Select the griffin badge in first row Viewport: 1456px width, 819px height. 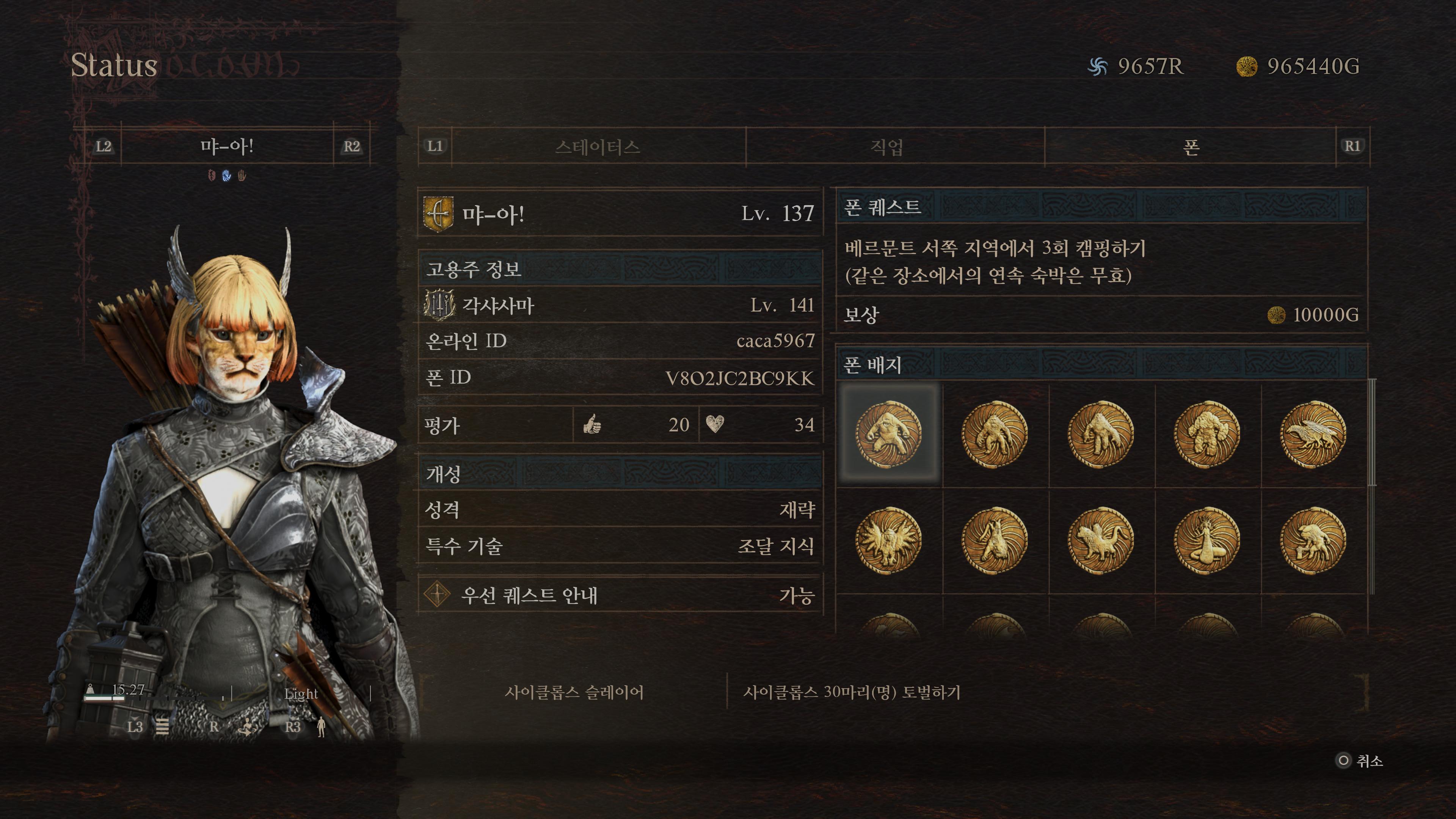click(1312, 434)
